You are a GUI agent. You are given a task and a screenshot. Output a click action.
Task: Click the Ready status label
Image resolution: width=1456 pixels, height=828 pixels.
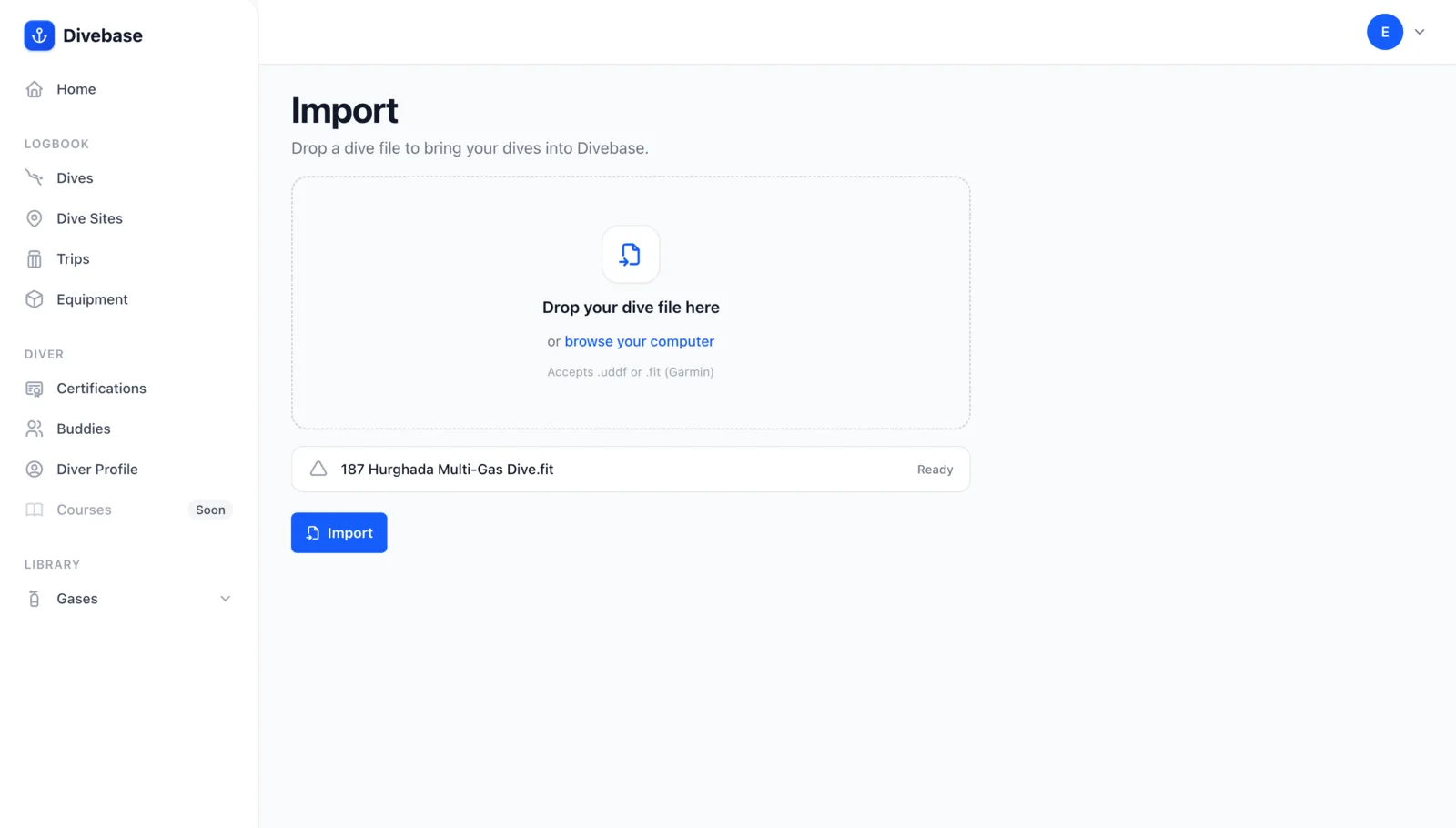[x=935, y=470]
